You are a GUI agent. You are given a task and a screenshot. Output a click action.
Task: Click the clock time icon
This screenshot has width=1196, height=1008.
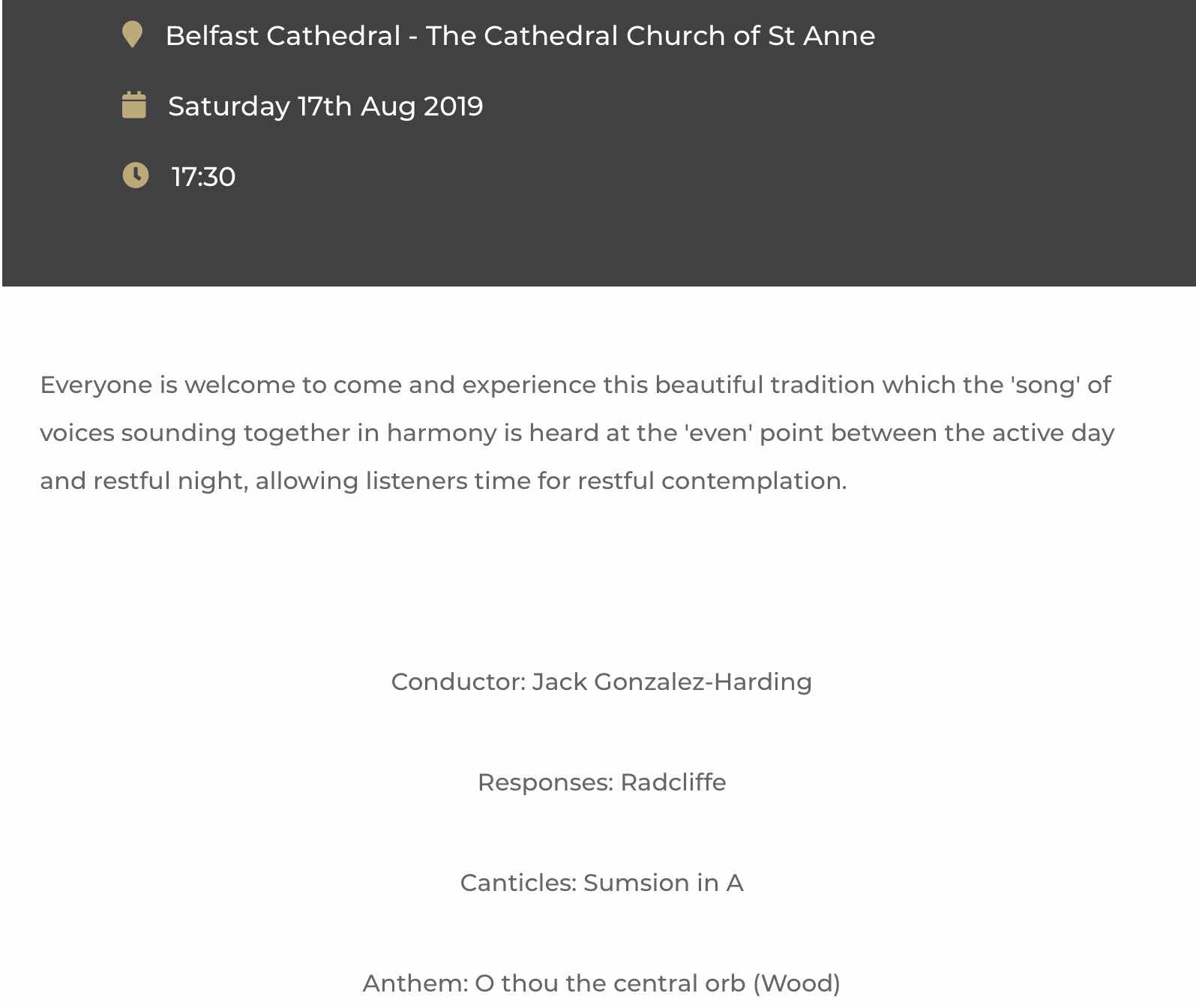pos(136,175)
